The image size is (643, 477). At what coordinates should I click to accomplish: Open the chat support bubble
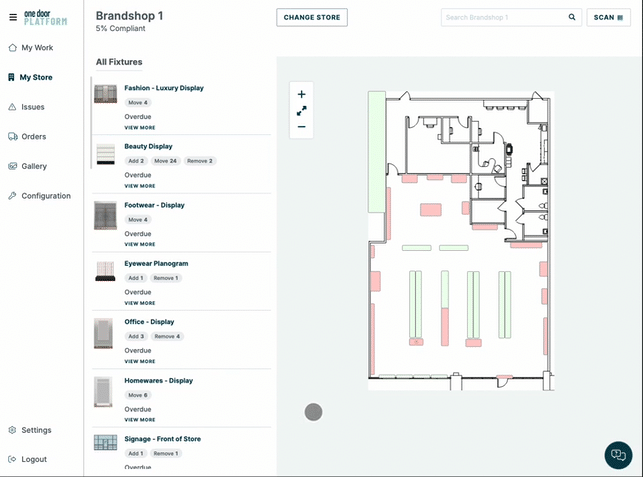pyautogui.click(x=618, y=455)
